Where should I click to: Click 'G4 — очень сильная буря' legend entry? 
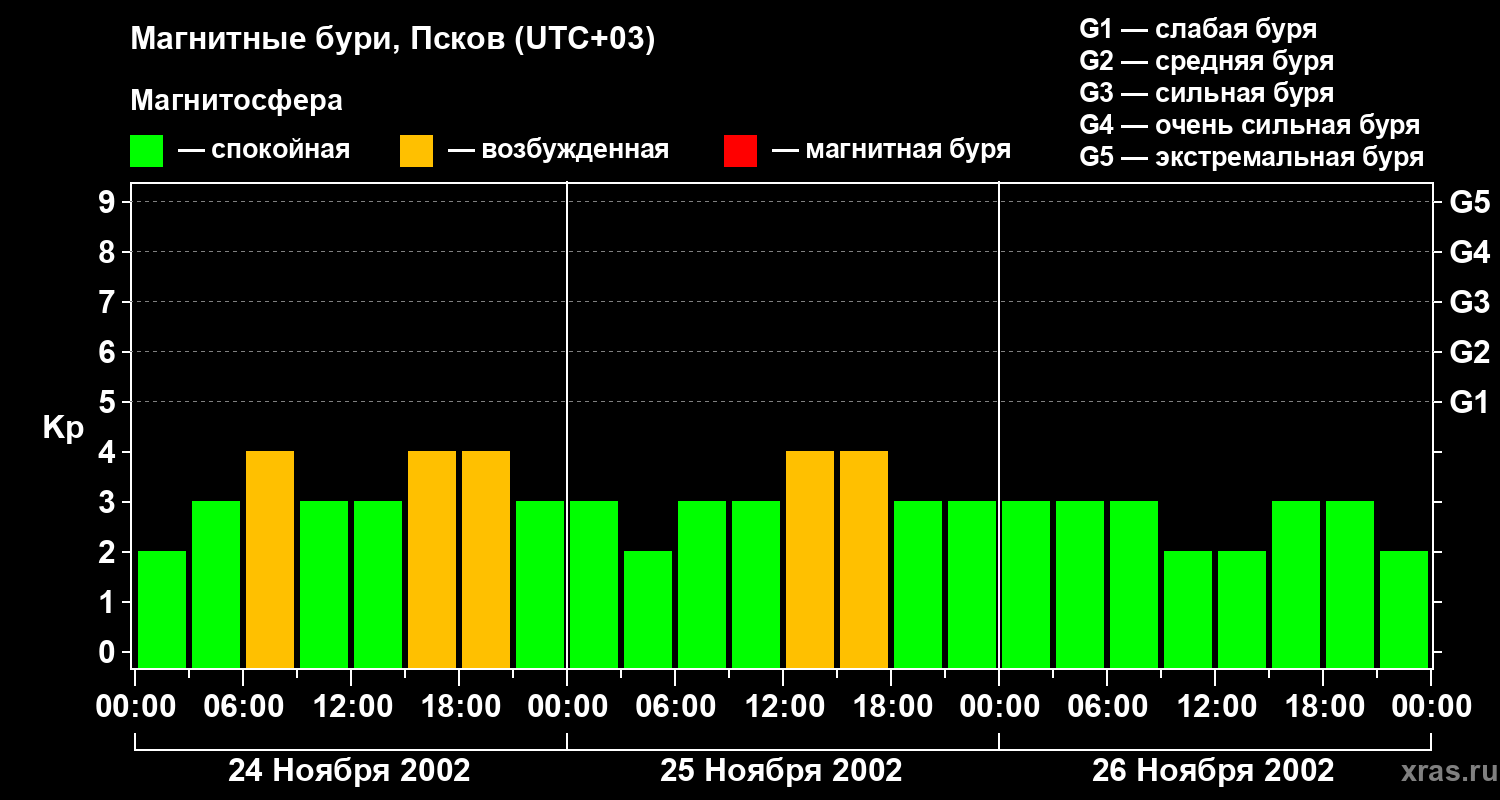(1249, 125)
